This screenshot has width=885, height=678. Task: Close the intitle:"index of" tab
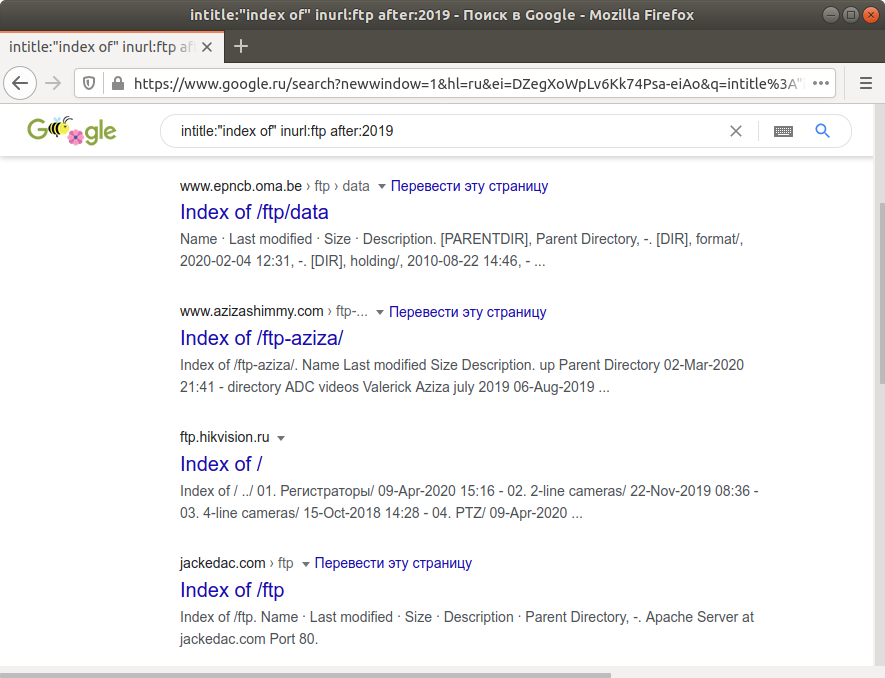click(207, 47)
